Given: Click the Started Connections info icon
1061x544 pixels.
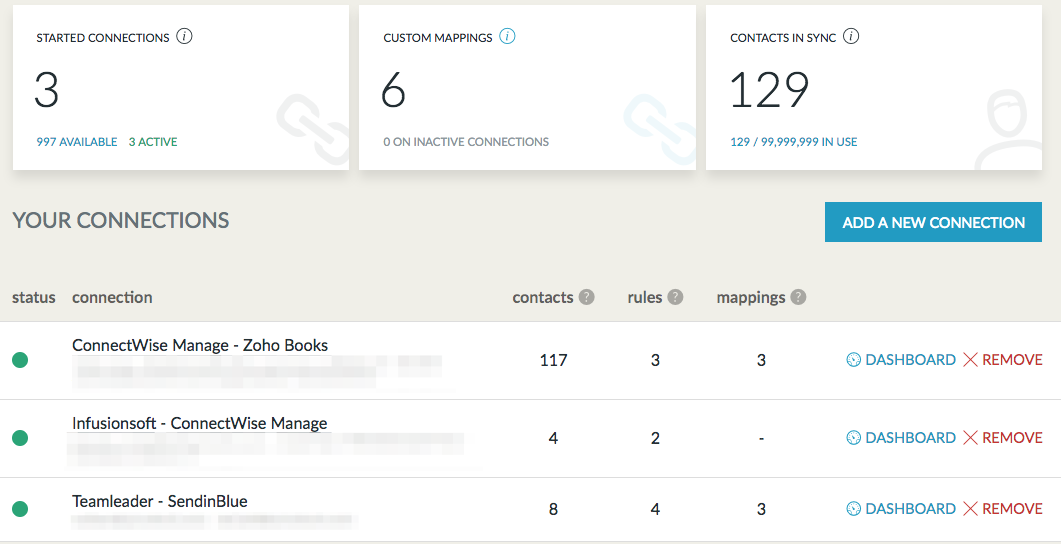Looking at the screenshot, I should tap(184, 37).
